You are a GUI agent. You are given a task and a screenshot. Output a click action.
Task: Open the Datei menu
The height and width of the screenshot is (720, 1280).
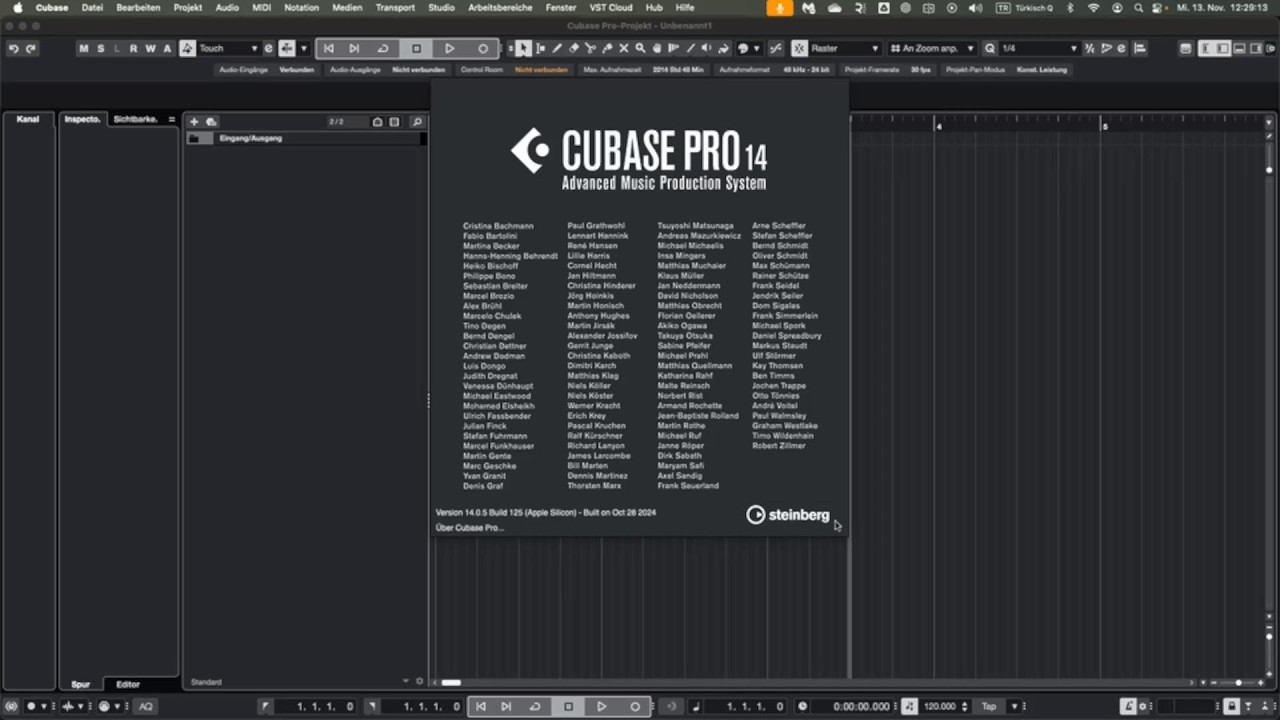[x=92, y=7]
